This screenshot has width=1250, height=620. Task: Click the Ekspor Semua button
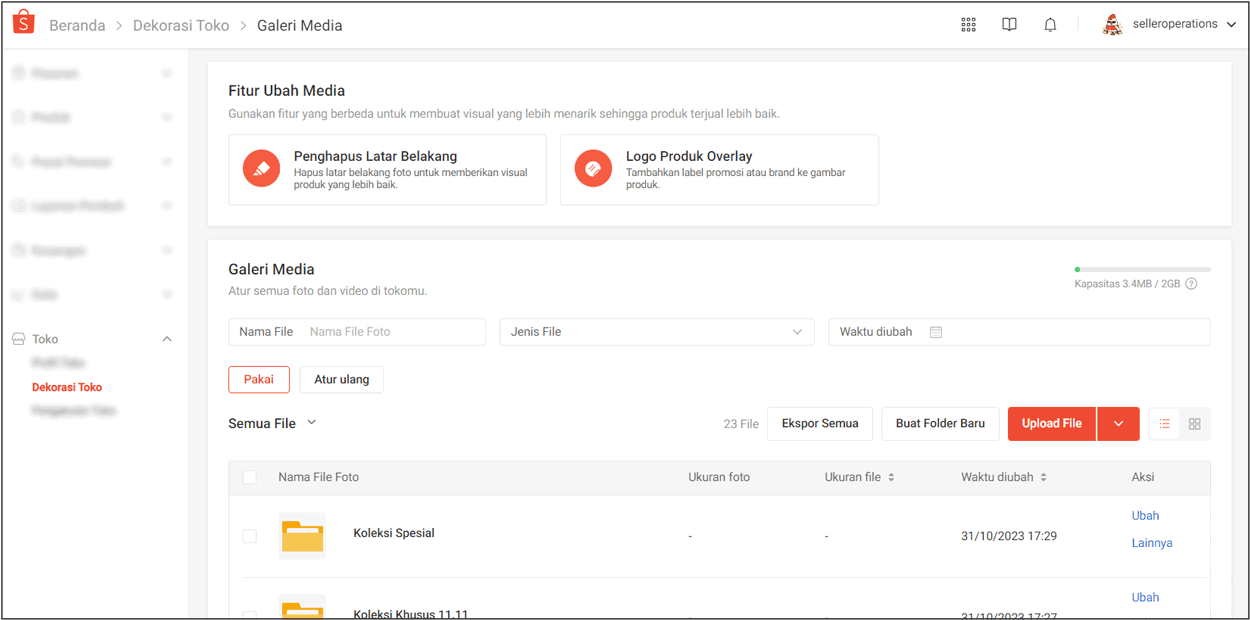[x=820, y=424]
